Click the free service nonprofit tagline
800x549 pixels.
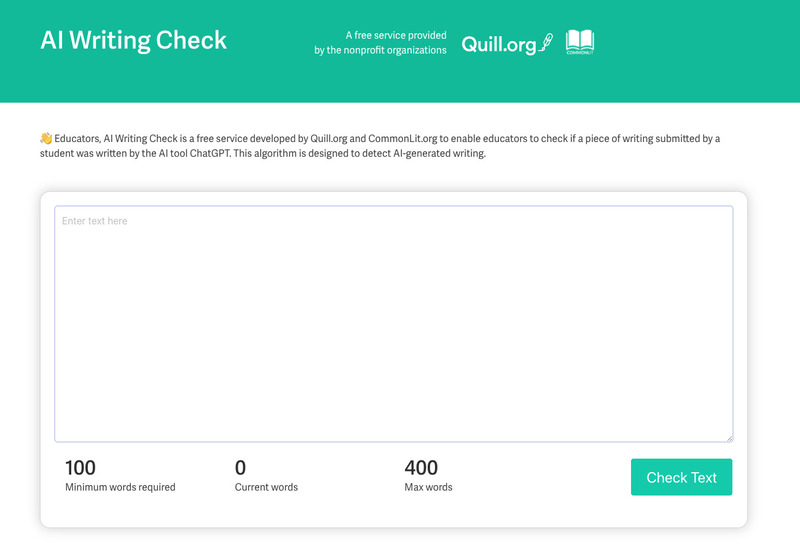click(380, 43)
